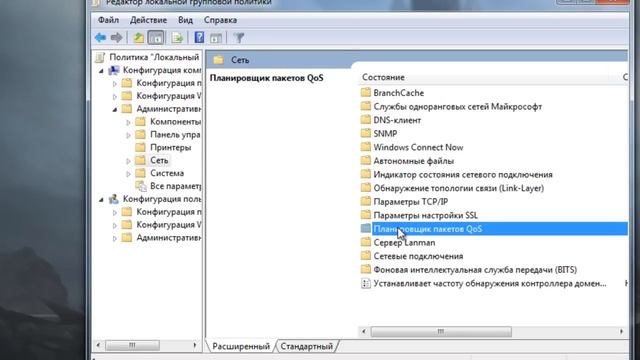
Task: Click DNS-клиент folder icon
Action: (x=366, y=120)
